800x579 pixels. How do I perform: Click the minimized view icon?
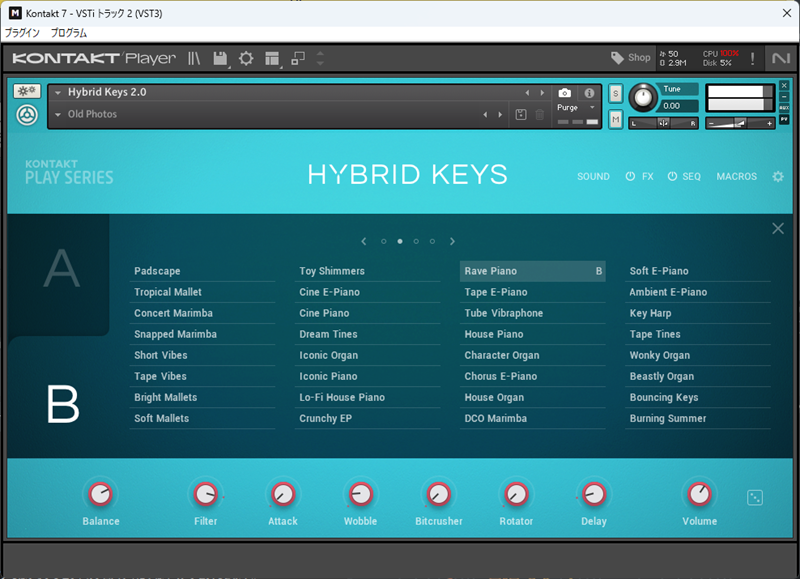298,58
